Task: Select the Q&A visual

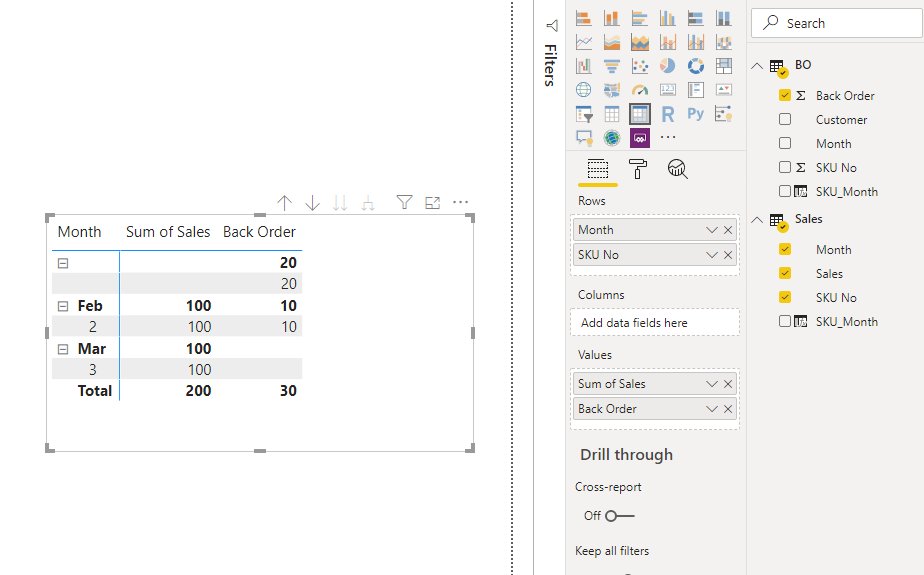Action: 583,138
